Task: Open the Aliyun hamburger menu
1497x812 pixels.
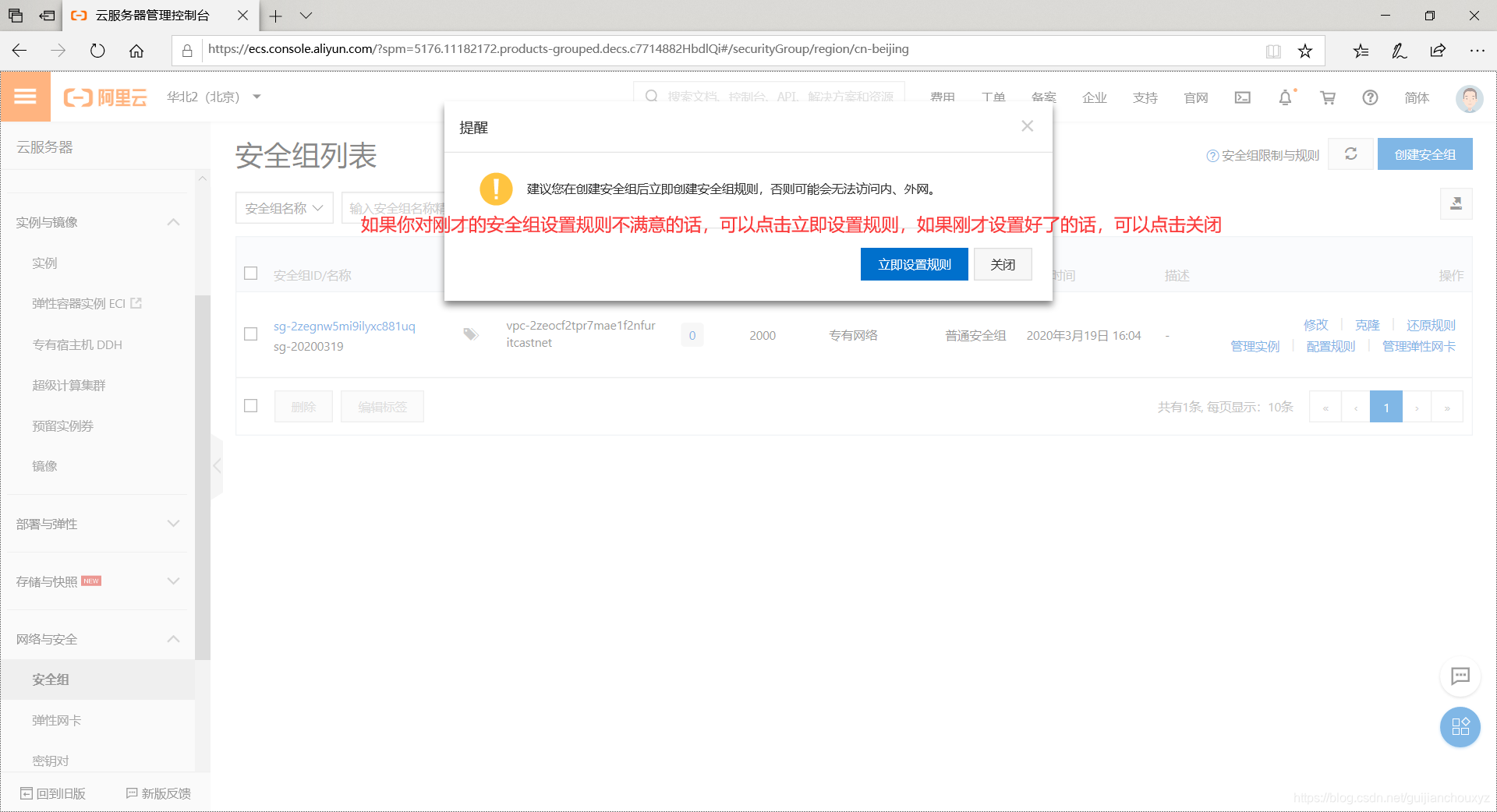Action: click(x=25, y=96)
